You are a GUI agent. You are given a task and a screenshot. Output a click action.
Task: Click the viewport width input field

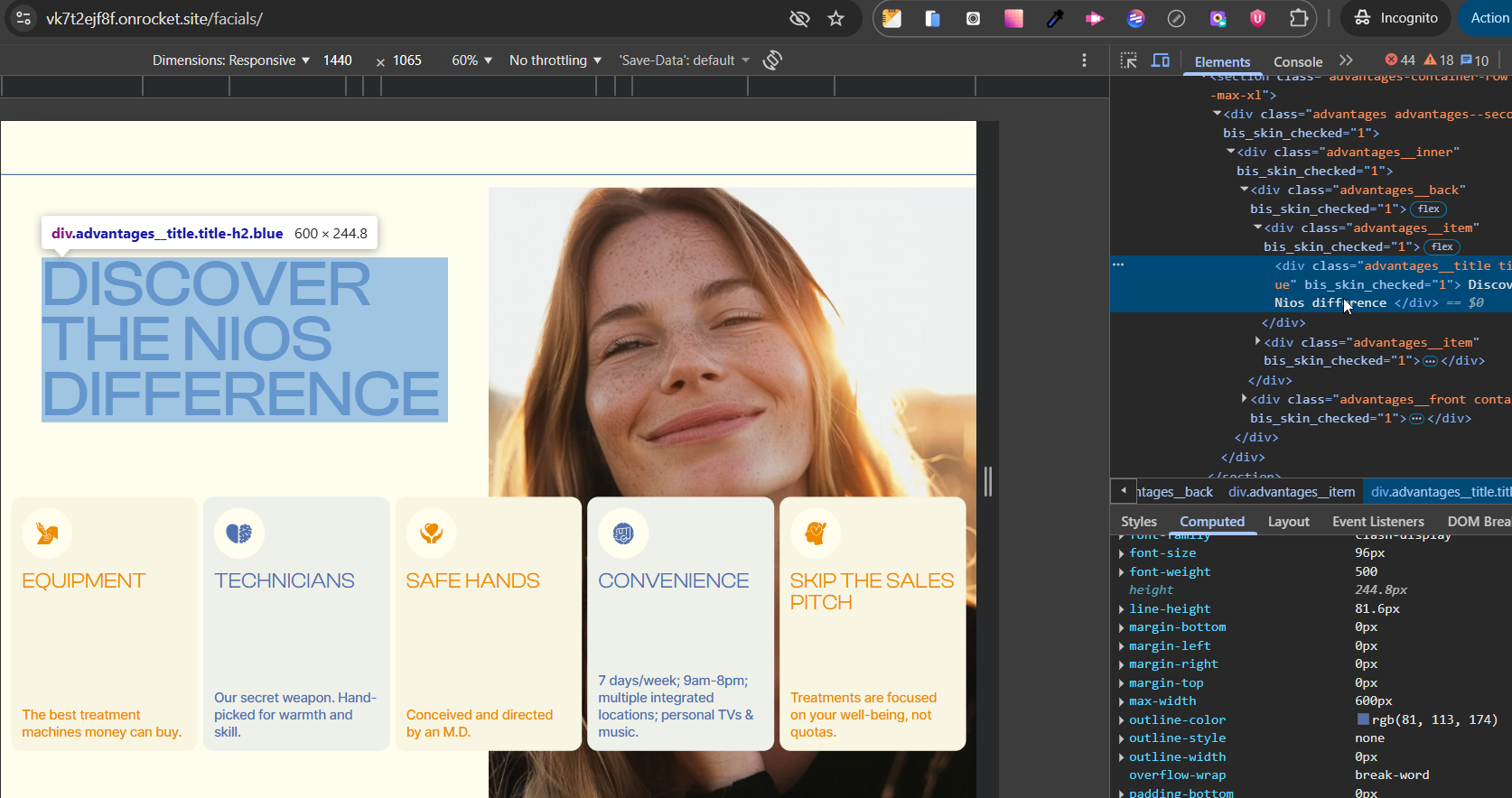(338, 60)
